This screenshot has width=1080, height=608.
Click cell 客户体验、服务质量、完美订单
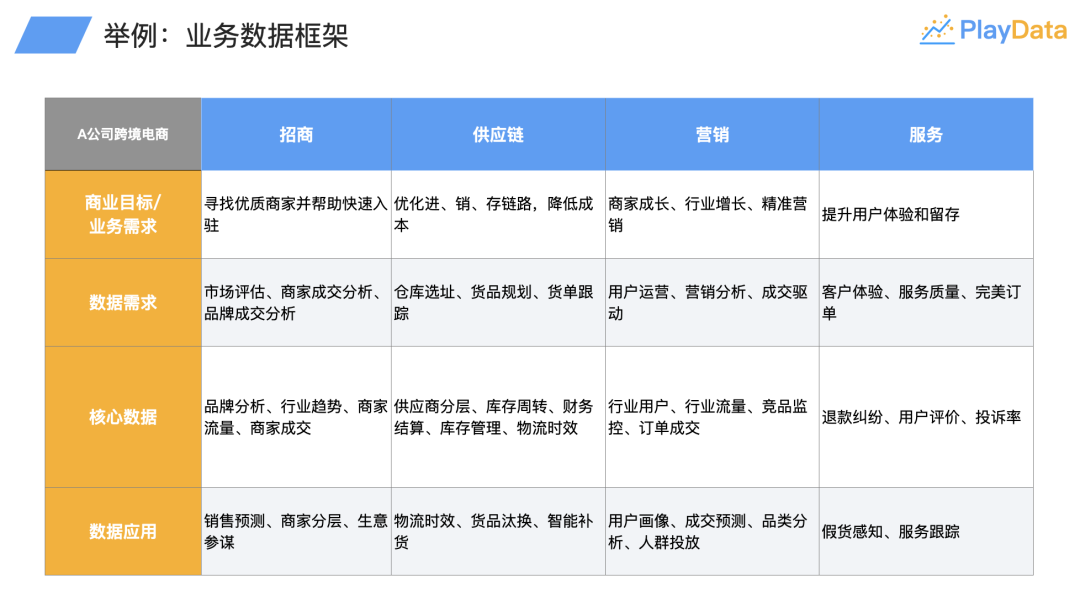point(926,302)
